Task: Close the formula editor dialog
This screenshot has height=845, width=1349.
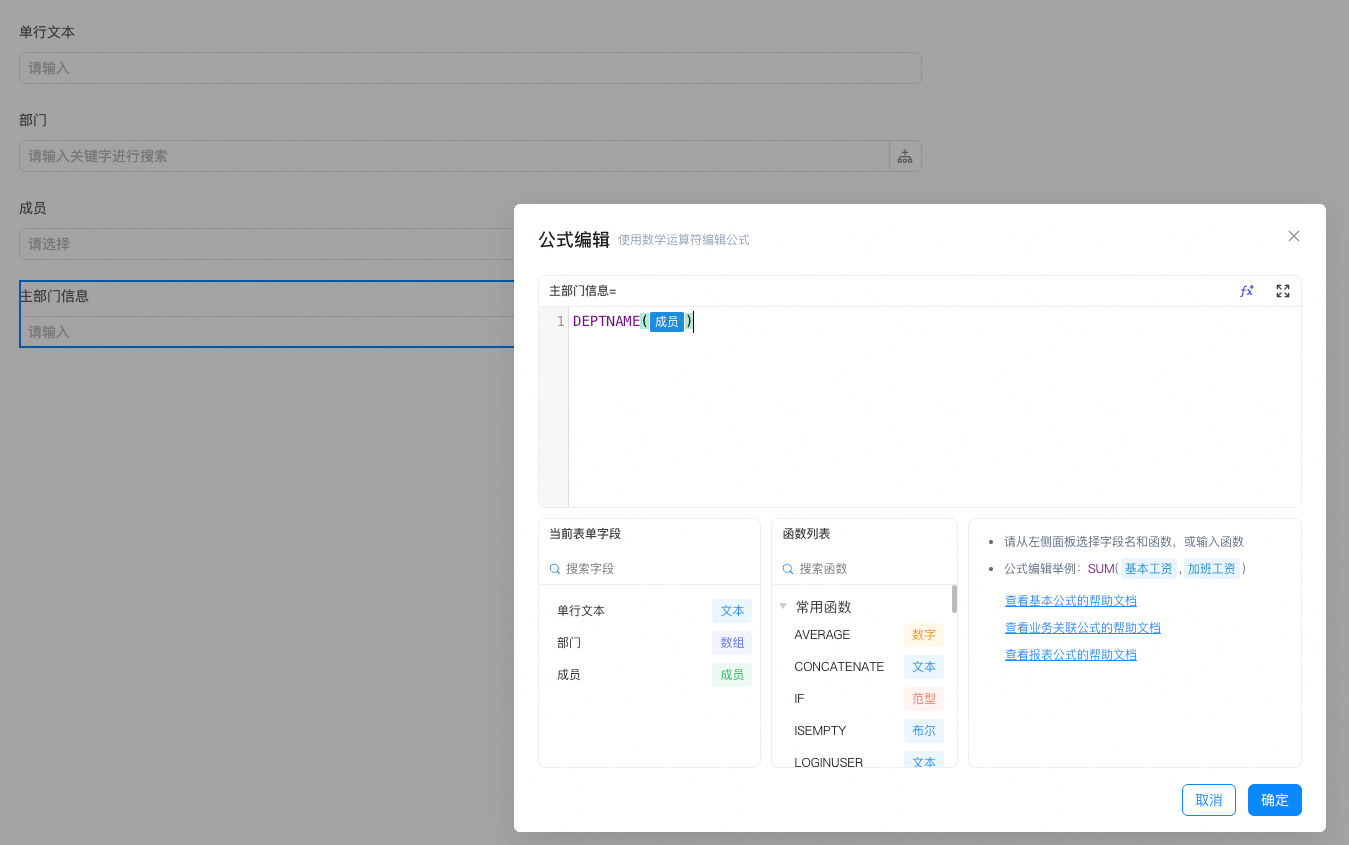Action: point(1294,236)
